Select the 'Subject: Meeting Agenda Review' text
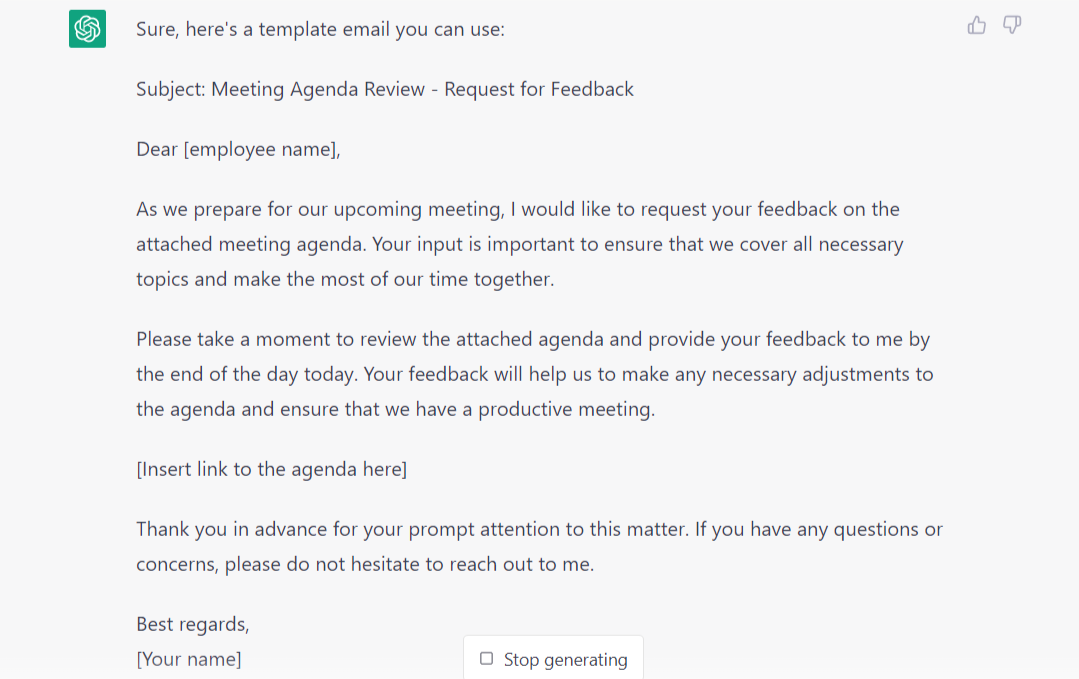 (280, 89)
